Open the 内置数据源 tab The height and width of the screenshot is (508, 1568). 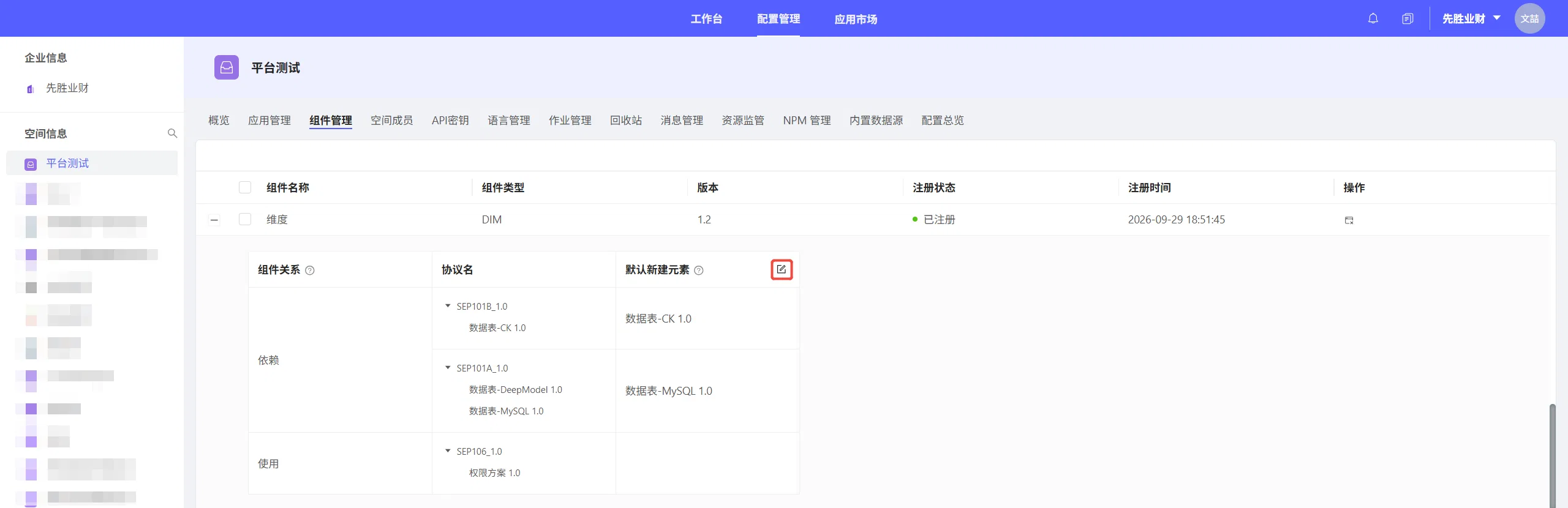coord(876,121)
